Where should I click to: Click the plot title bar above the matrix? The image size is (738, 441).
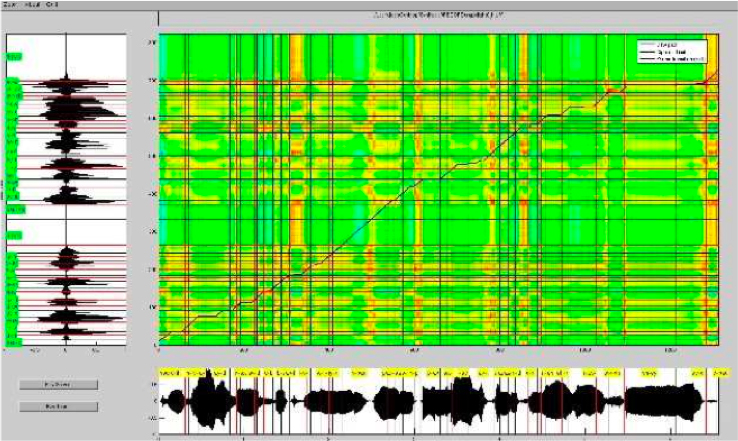point(440,18)
